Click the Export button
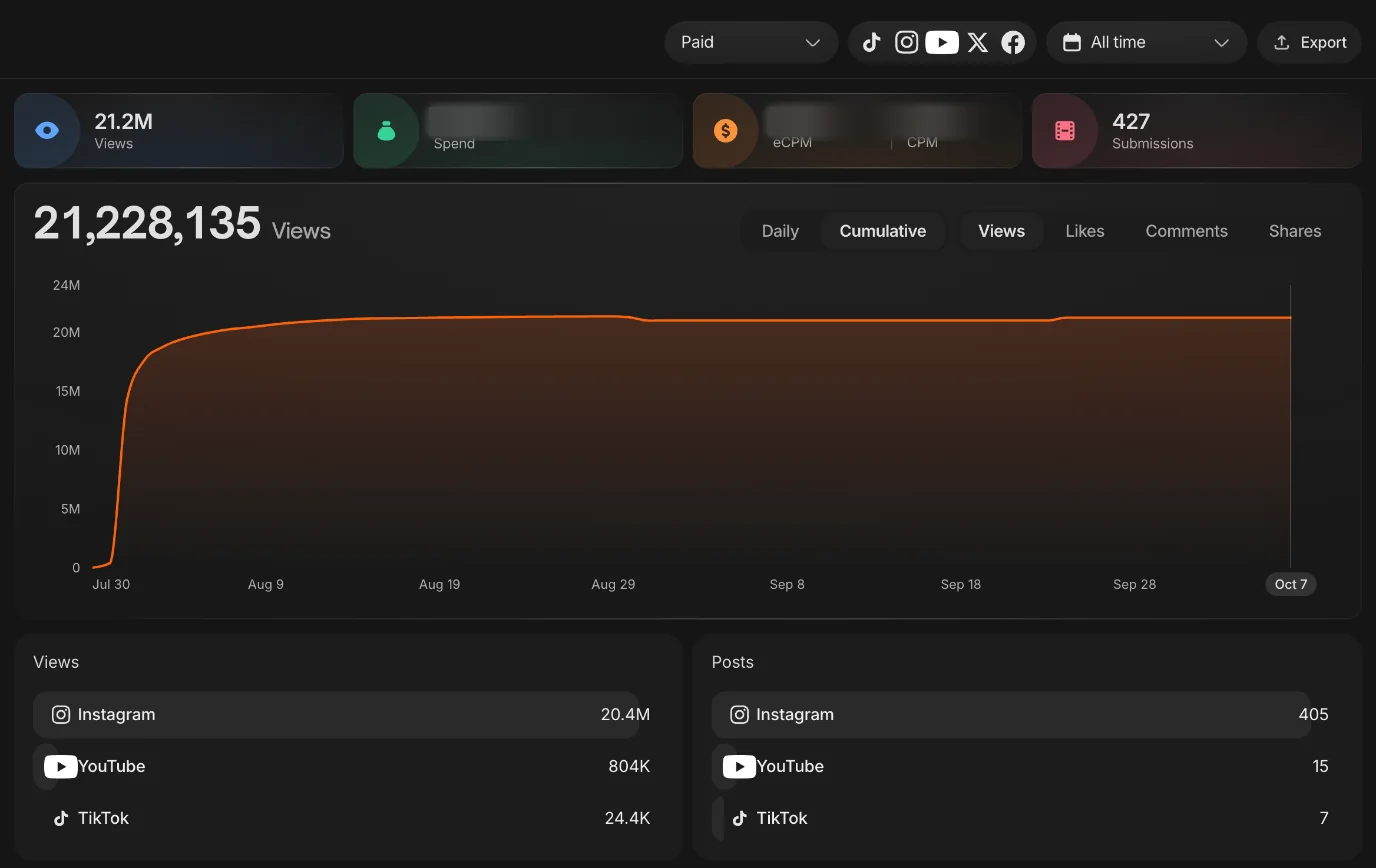The height and width of the screenshot is (868, 1376). pyautogui.click(x=1310, y=42)
